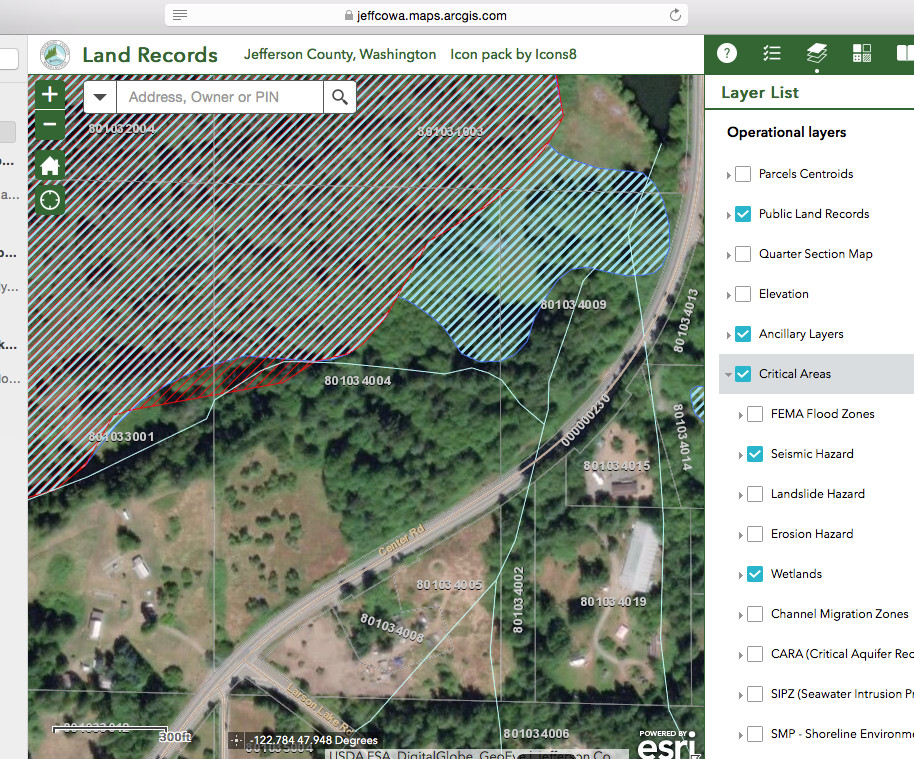Viewport: 914px width, 759px height.
Task: Open the Layer List stack icon
Action: tap(817, 54)
